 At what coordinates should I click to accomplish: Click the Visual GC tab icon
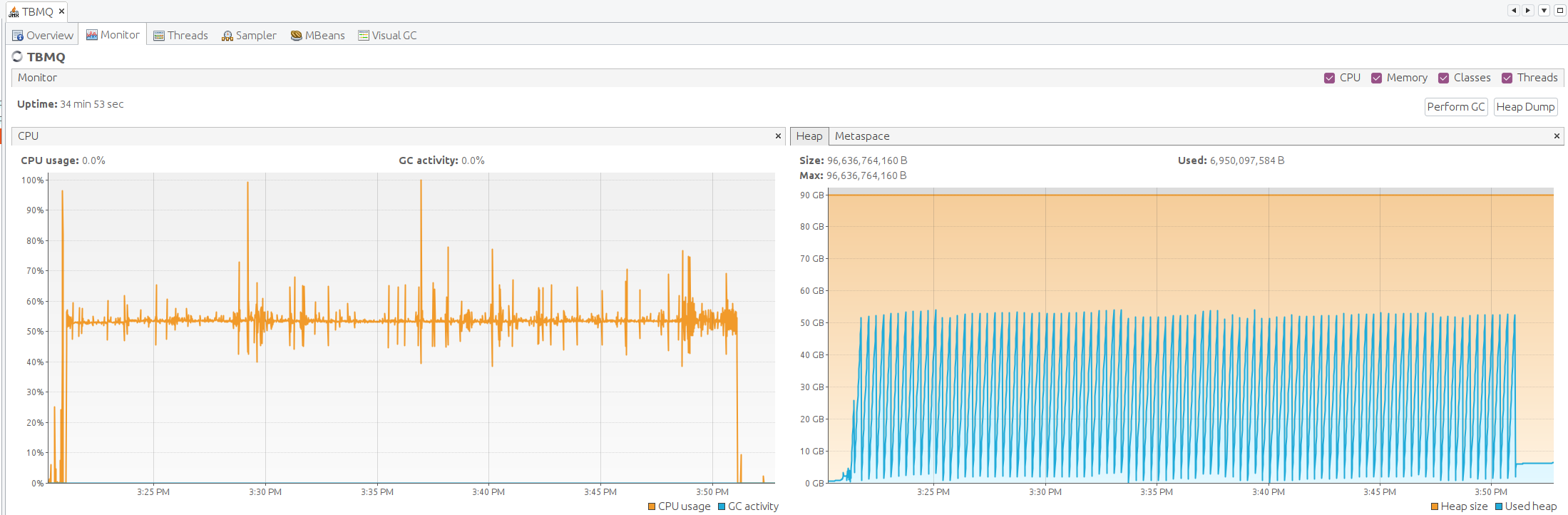point(364,35)
